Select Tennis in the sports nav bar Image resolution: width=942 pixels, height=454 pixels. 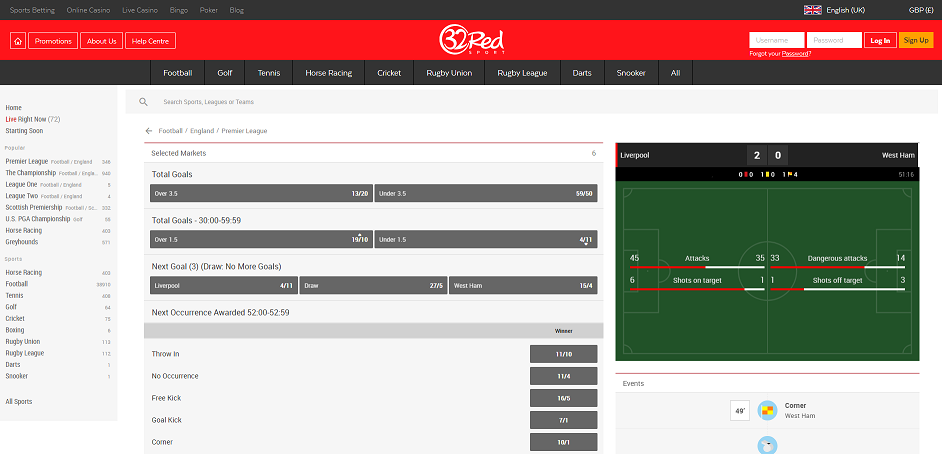click(269, 73)
